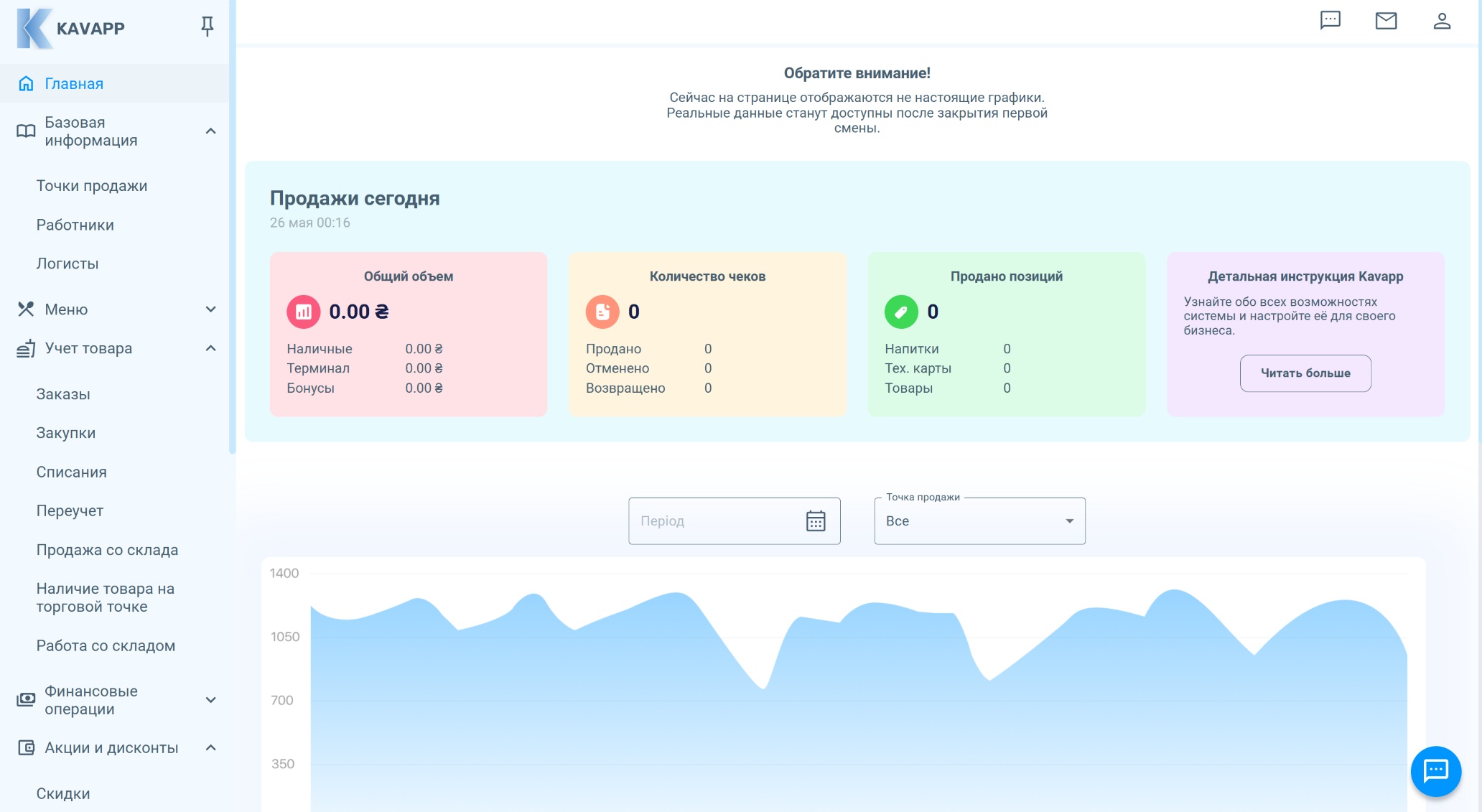Click the Напитки row in Продано позиций
The image size is (1482, 812).
(948, 349)
